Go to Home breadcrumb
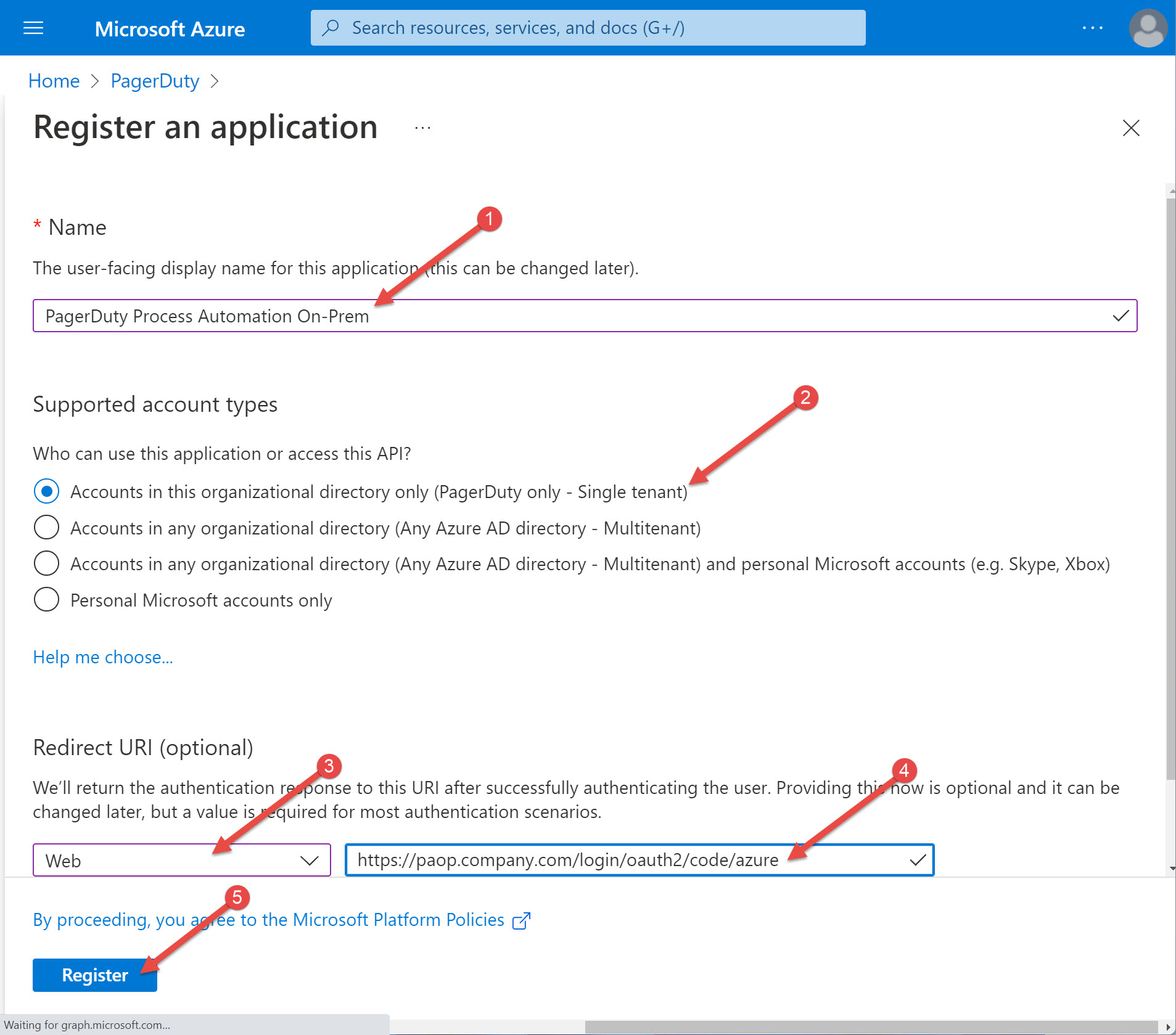This screenshot has height=1035, width=1176. (x=54, y=81)
